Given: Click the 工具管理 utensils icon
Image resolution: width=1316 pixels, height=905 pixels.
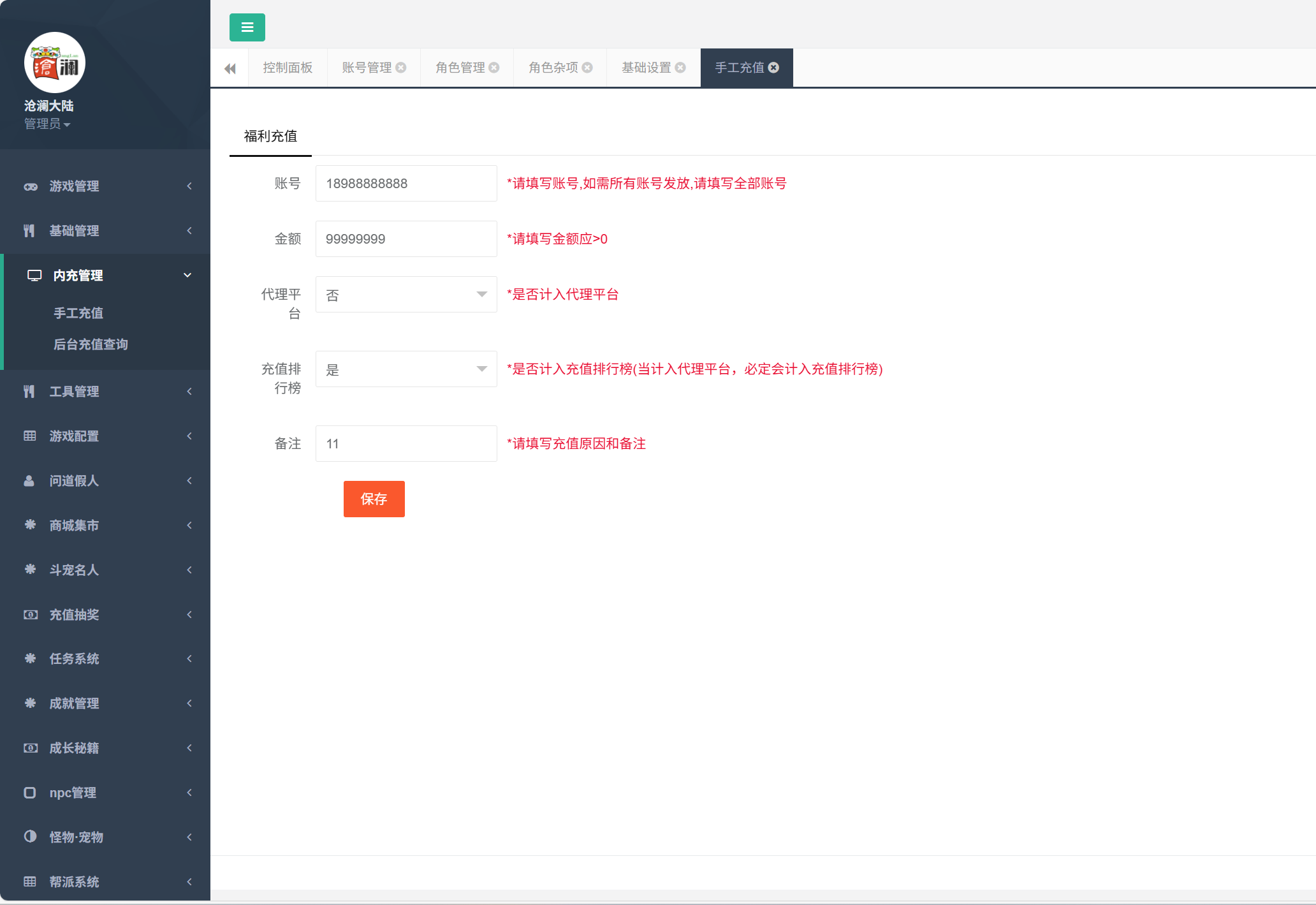Looking at the screenshot, I should [x=29, y=391].
